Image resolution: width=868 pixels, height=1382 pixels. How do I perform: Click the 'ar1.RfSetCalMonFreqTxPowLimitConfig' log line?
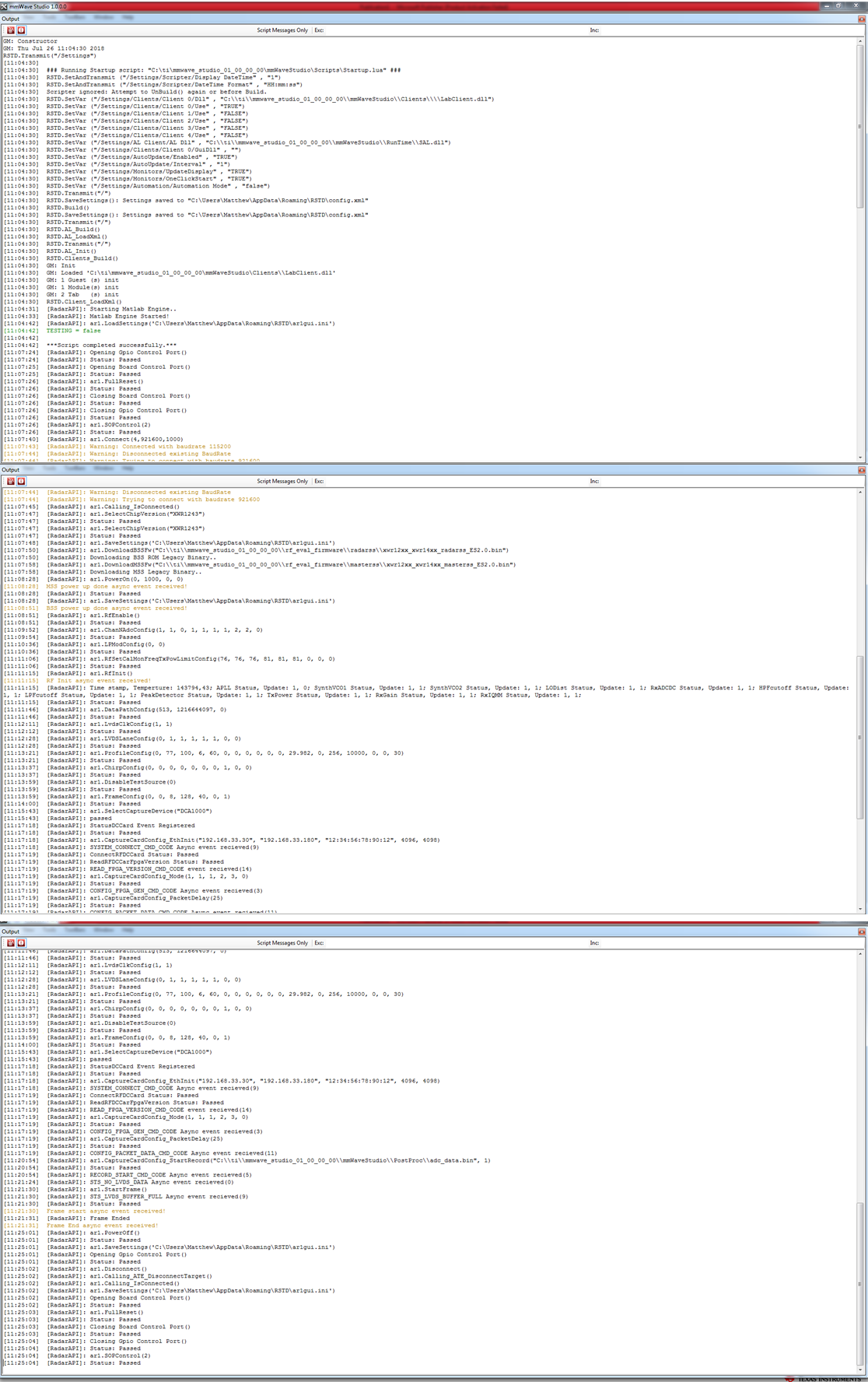click(169, 659)
